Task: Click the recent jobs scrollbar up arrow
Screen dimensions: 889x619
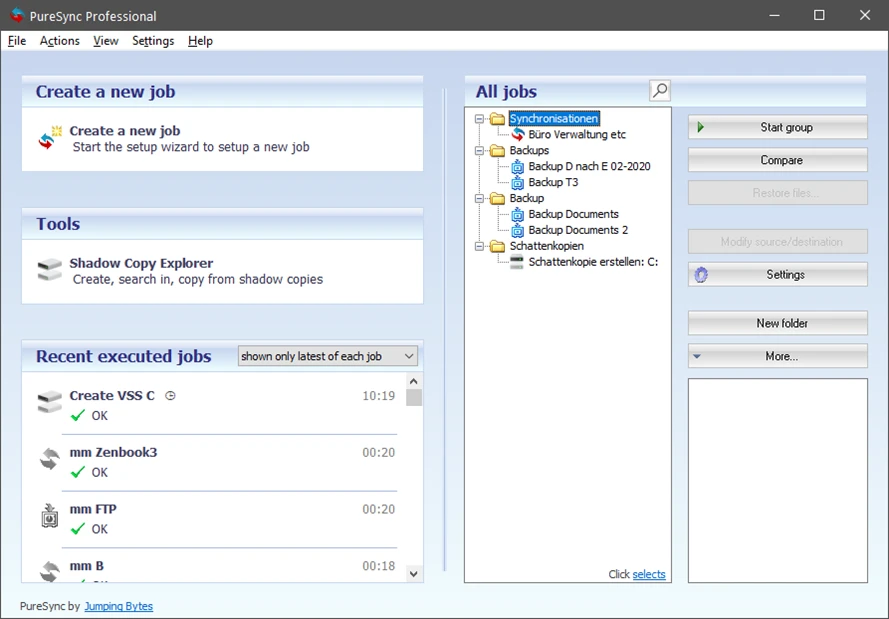Action: pos(413,381)
